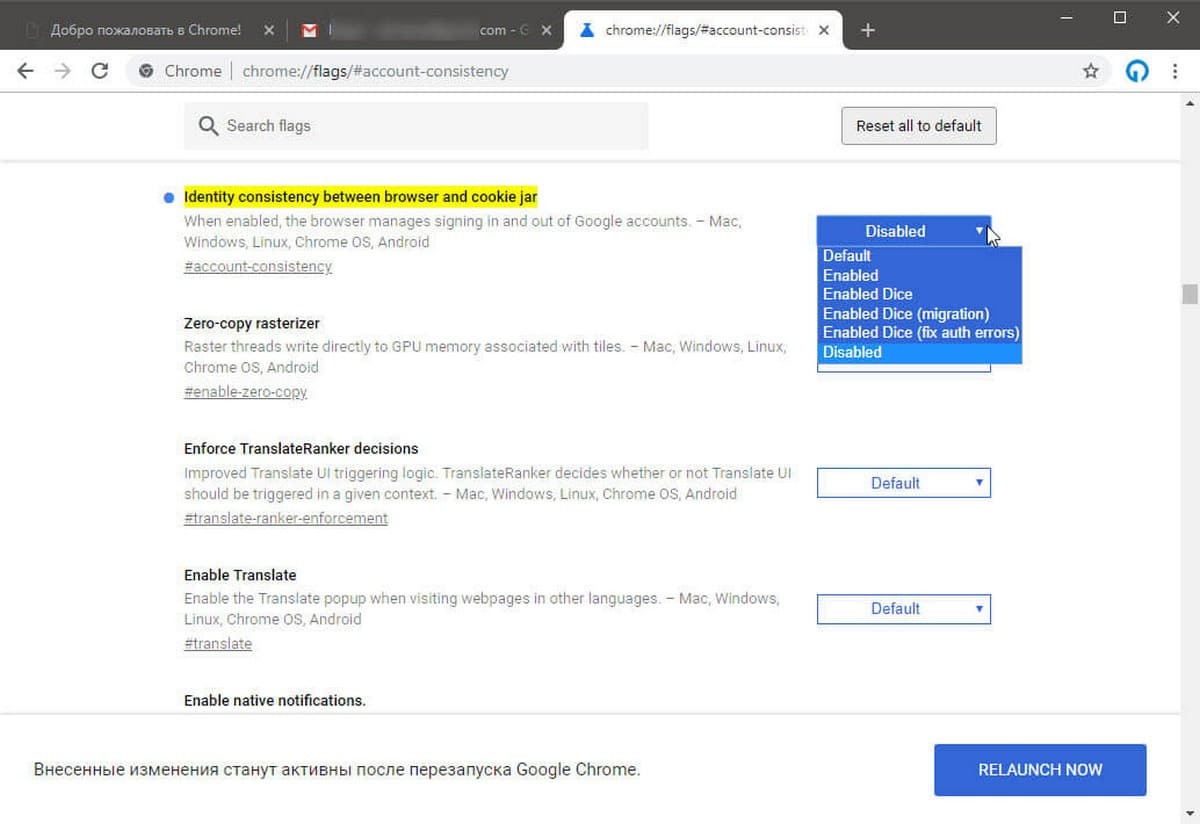
Task: Open the #enable-zero-copy link
Action: click(245, 392)
